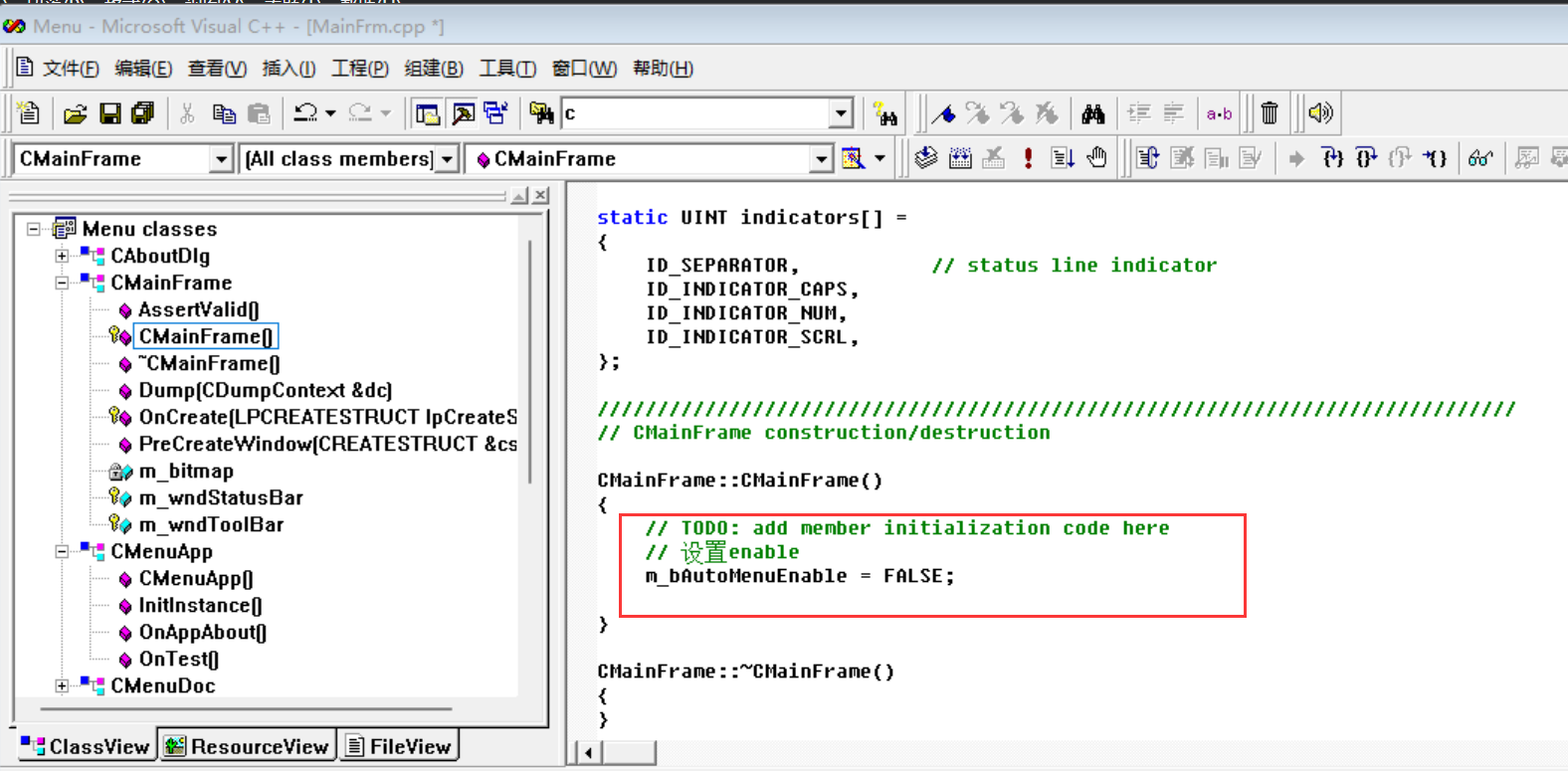
Task: Insert a breakpoint with hand icon
Action: click(x=1096, y=157)
